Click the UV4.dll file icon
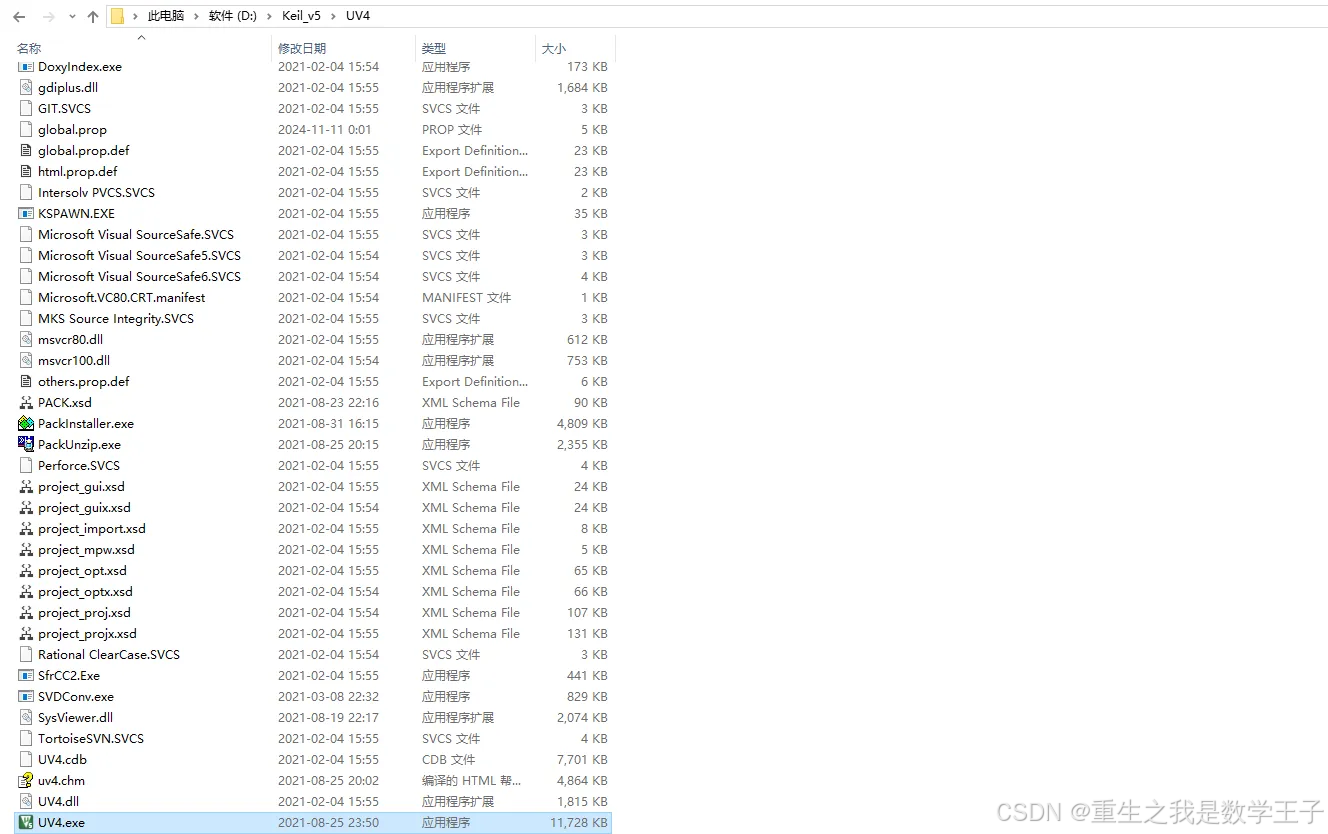The height and width of the screenshot is (834, 1328). pyautogui.click(x=26, y=801)
